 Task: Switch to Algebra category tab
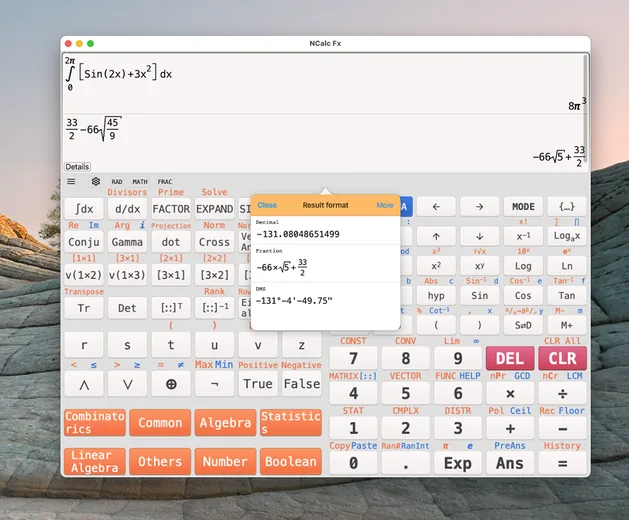(225, 422)
